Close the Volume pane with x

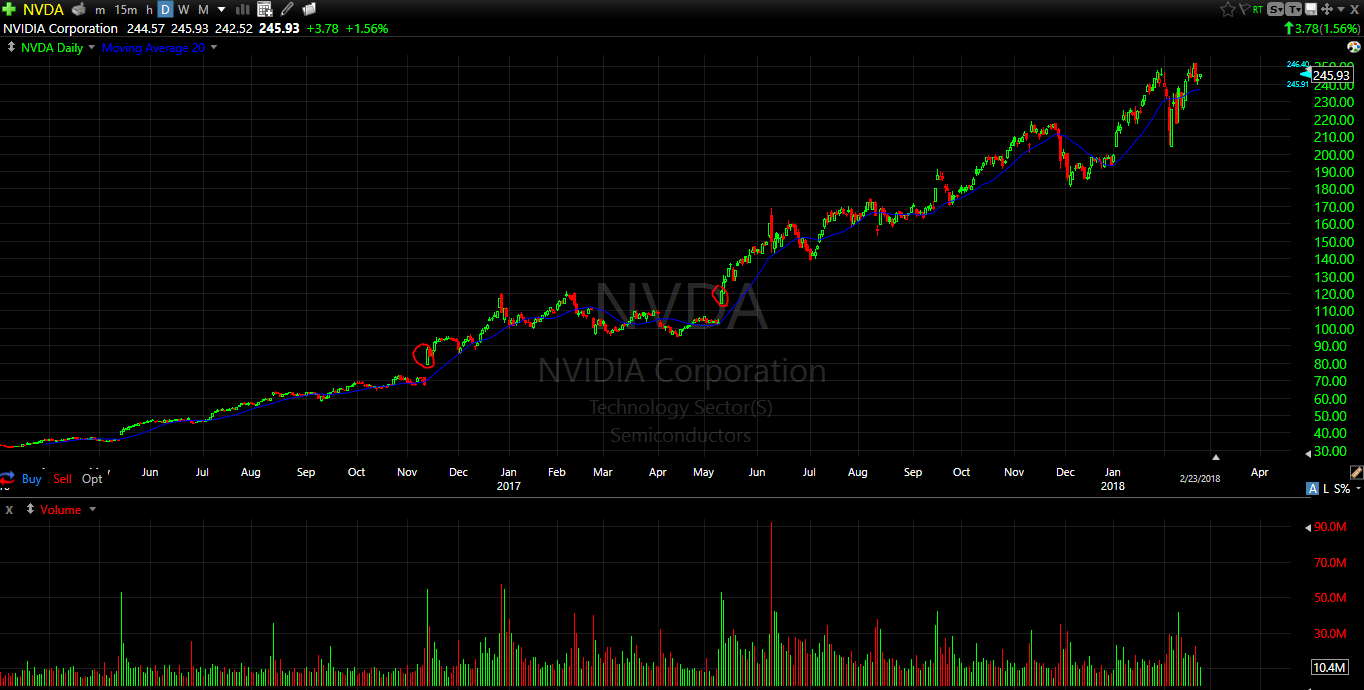tap(9, 510)
